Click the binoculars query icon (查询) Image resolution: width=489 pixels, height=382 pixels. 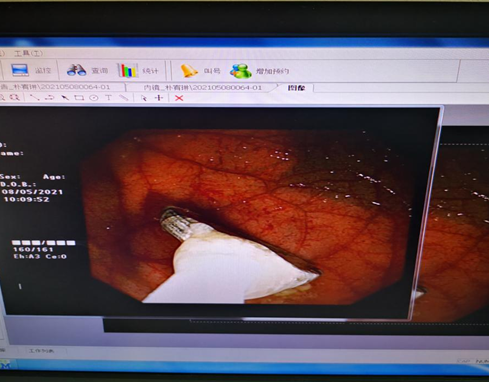77,70
